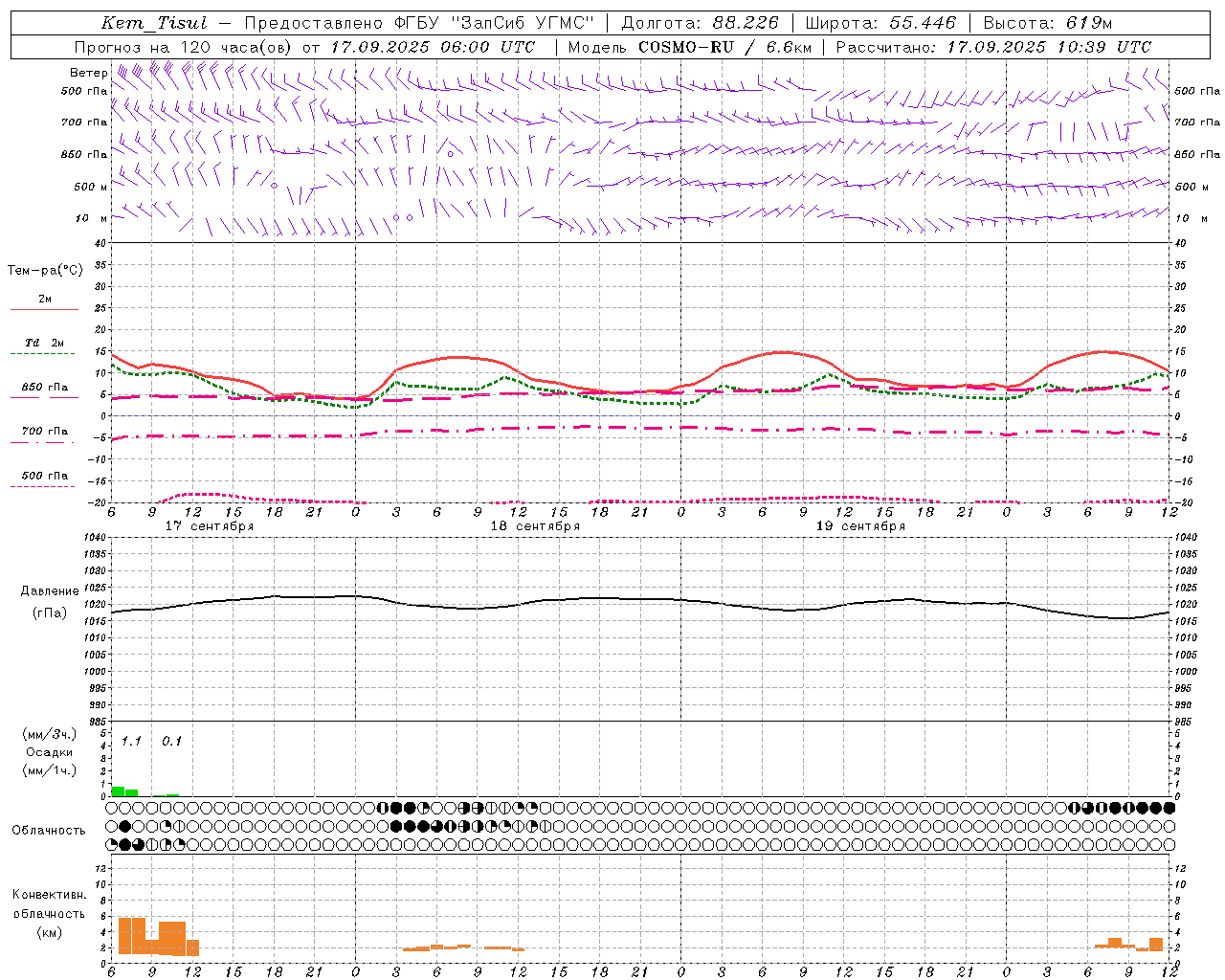
Task: Click the latitude value Широта: 55.446
Action: (x=880, y=23)
